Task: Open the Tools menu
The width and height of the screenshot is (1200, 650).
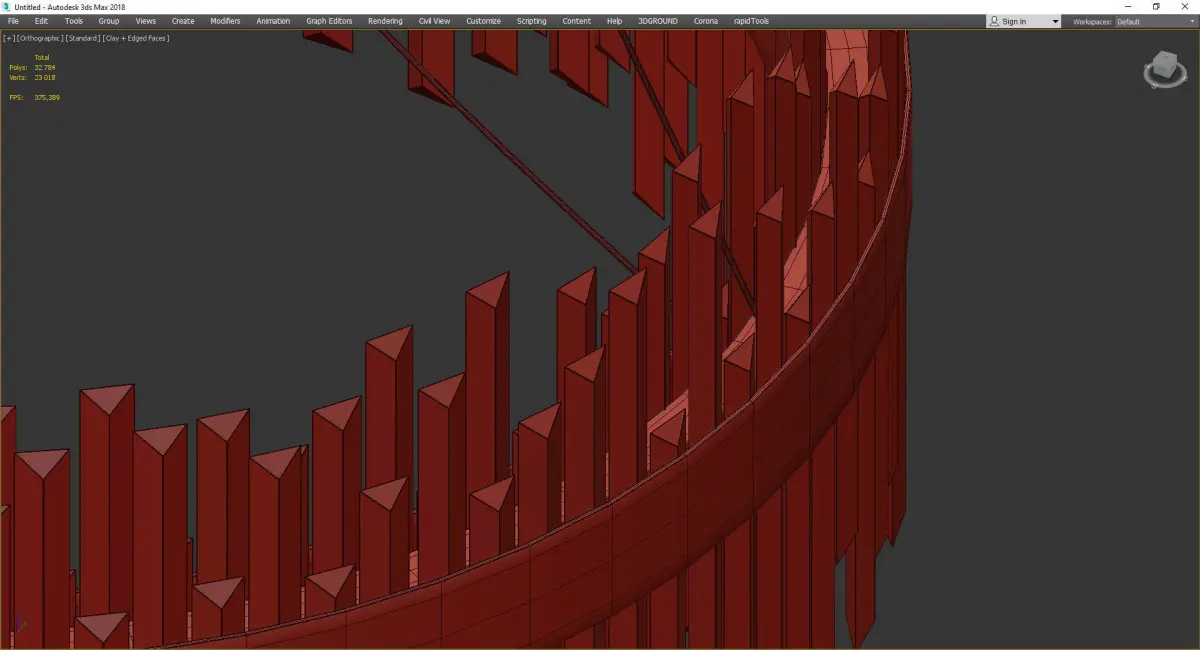Action: coord(74,21)
